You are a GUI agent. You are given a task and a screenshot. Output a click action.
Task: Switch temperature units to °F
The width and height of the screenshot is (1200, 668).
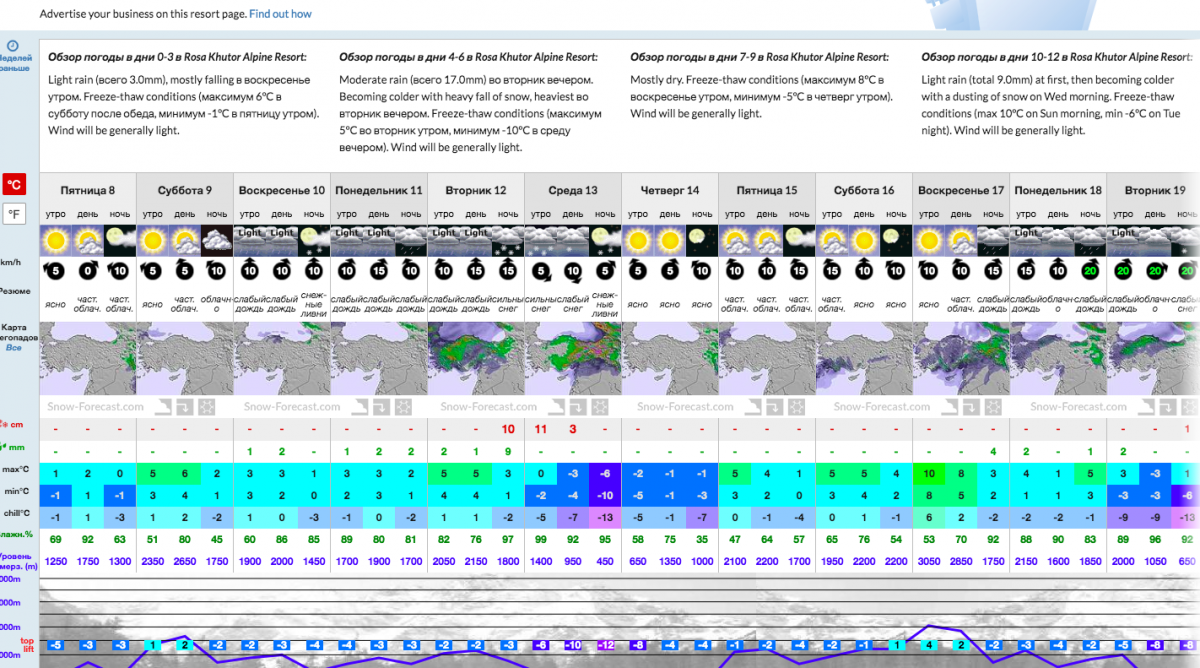click(14, 214)
